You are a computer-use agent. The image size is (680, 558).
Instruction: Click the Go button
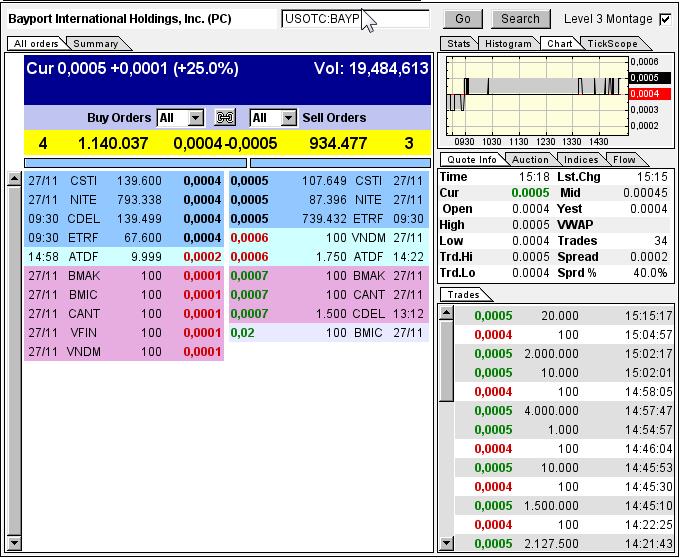pyautogui.click(x=463, y=19)
